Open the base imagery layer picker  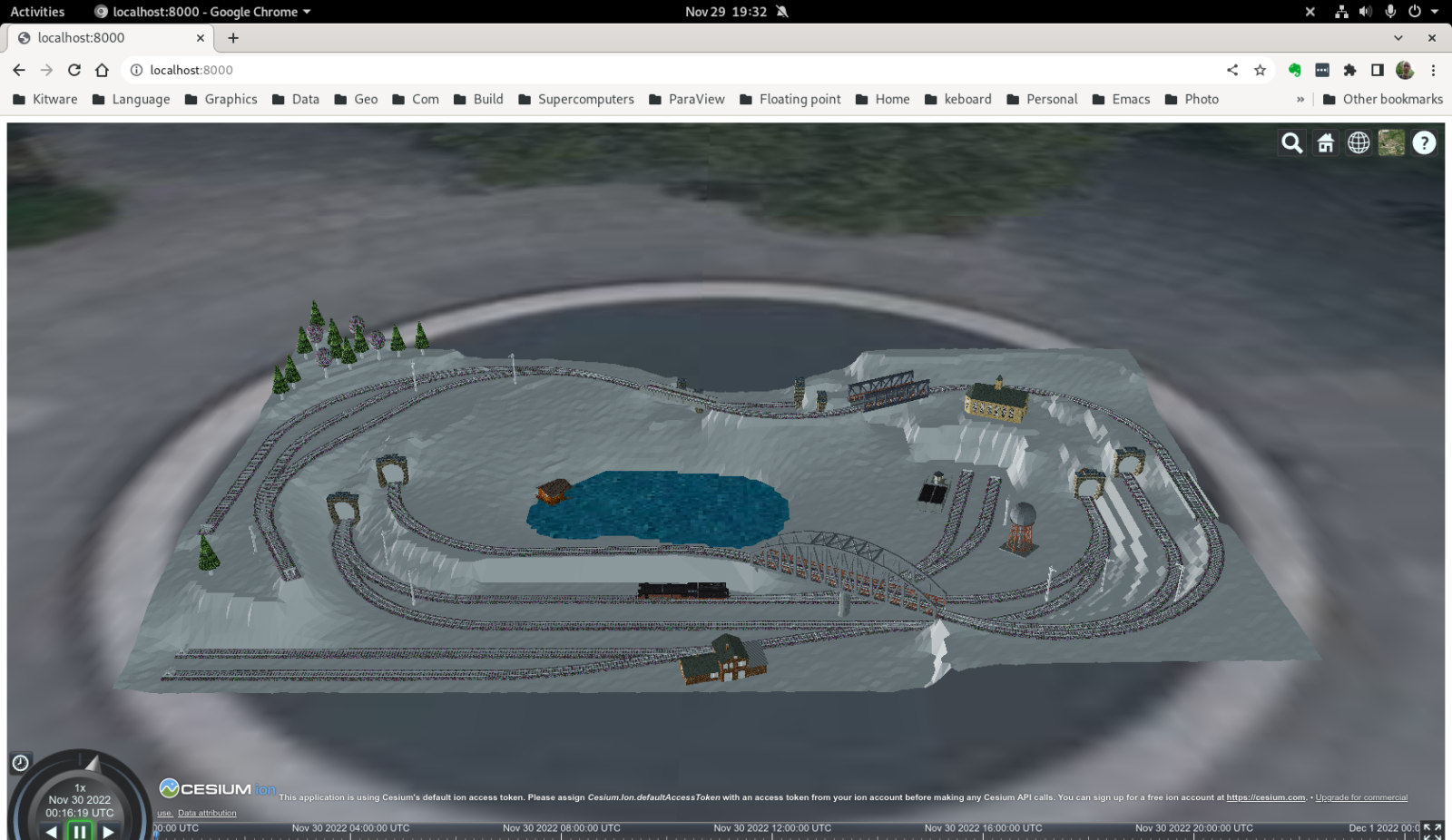(1391, 142)
